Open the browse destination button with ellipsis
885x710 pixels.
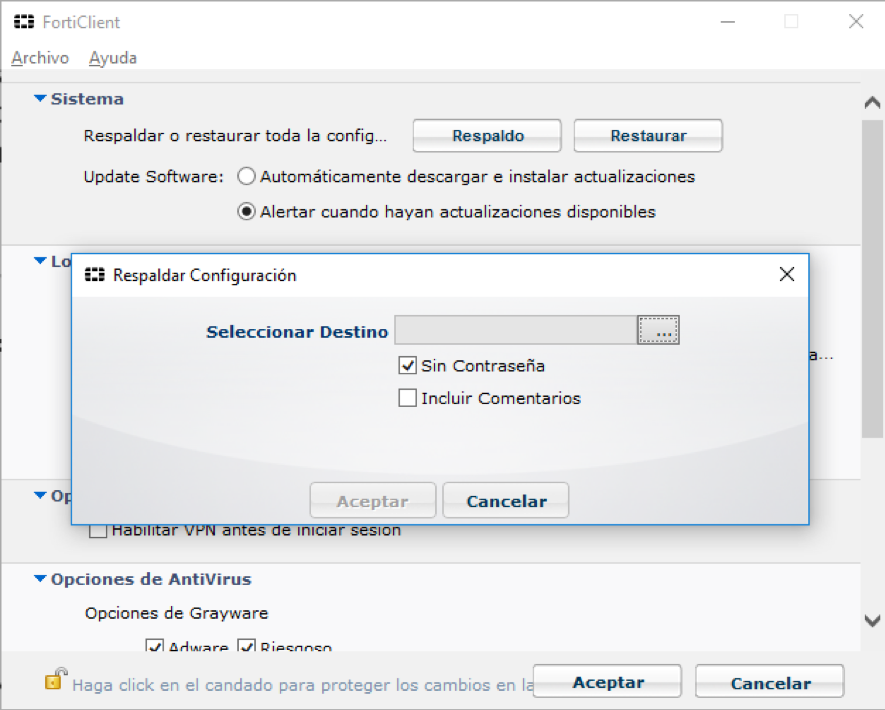click(658, 330)
